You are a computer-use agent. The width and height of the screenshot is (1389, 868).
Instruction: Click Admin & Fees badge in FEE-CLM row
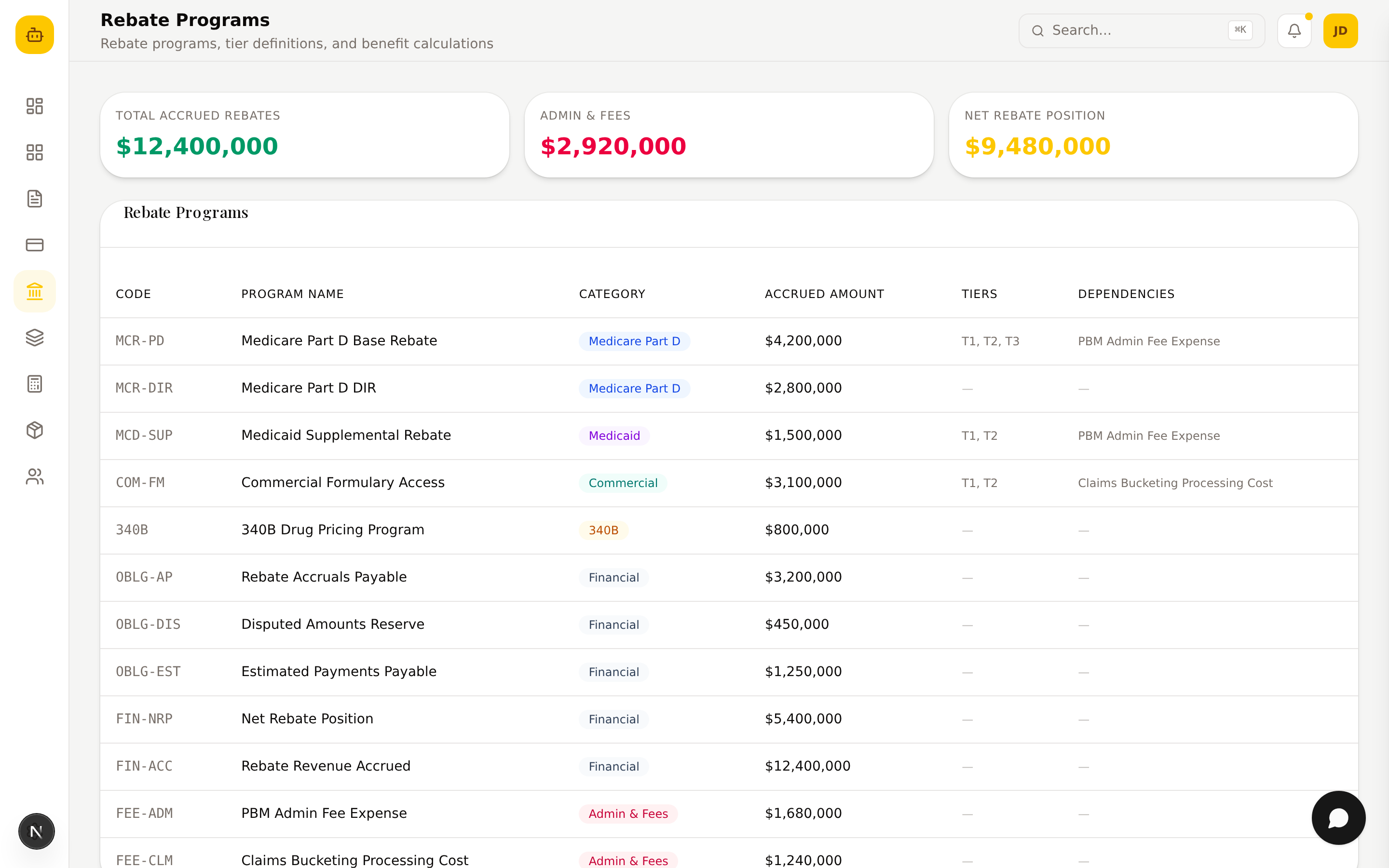click(x=628, y=861)
